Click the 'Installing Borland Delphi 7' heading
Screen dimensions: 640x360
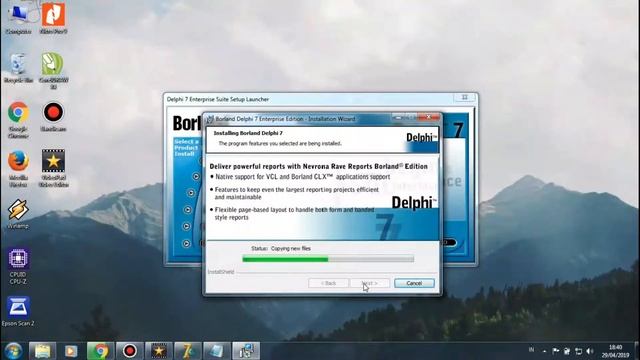pyautogui.click(x=248, y=133)
